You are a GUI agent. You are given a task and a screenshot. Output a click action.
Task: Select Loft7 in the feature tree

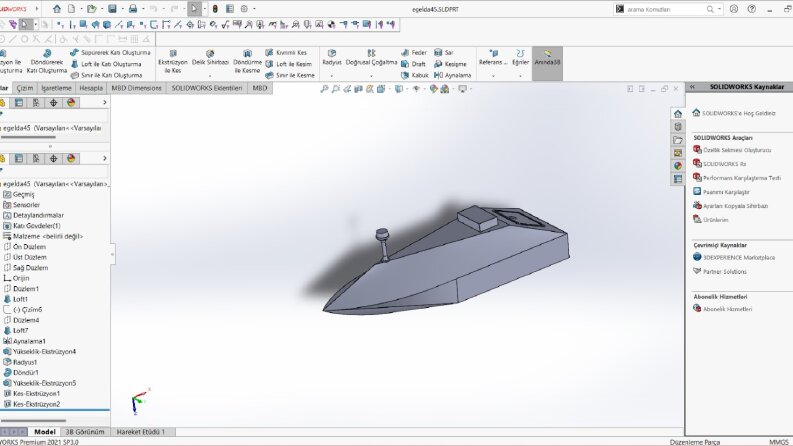[x=20, y=331]
